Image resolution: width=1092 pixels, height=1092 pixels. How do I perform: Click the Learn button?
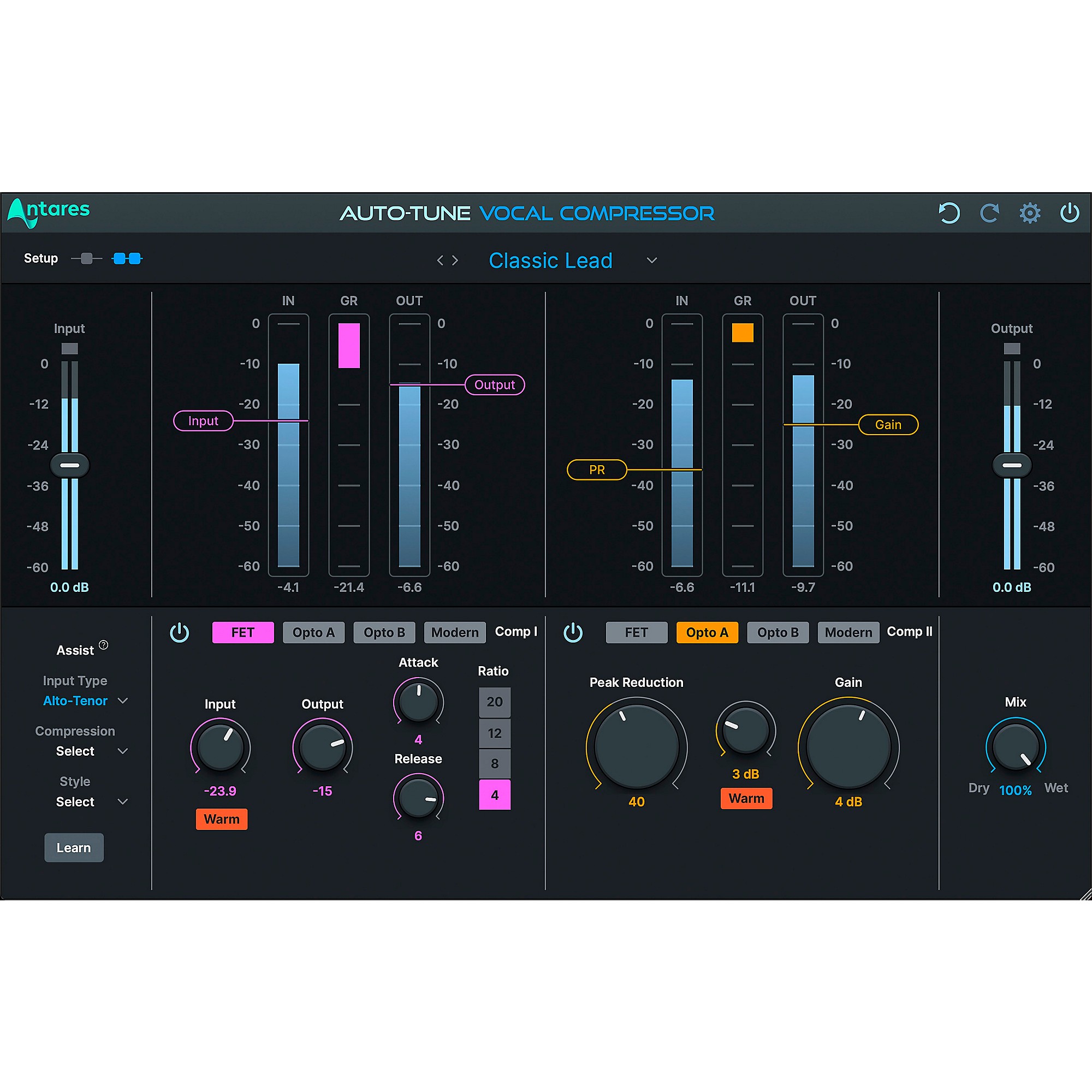[74, 848]
